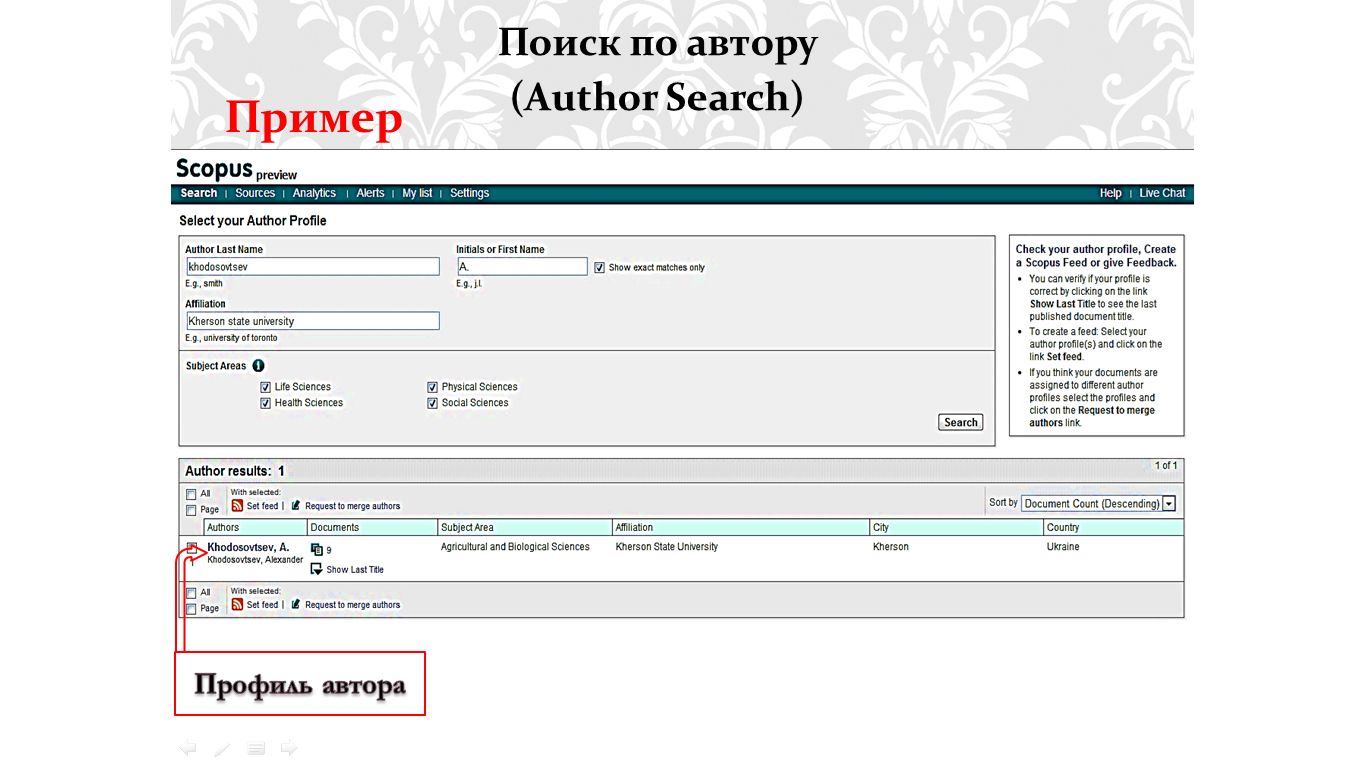Go to previous slide arrow icon
The width and height of the screenshot is (1366, 768).
(x=188, y=747)
